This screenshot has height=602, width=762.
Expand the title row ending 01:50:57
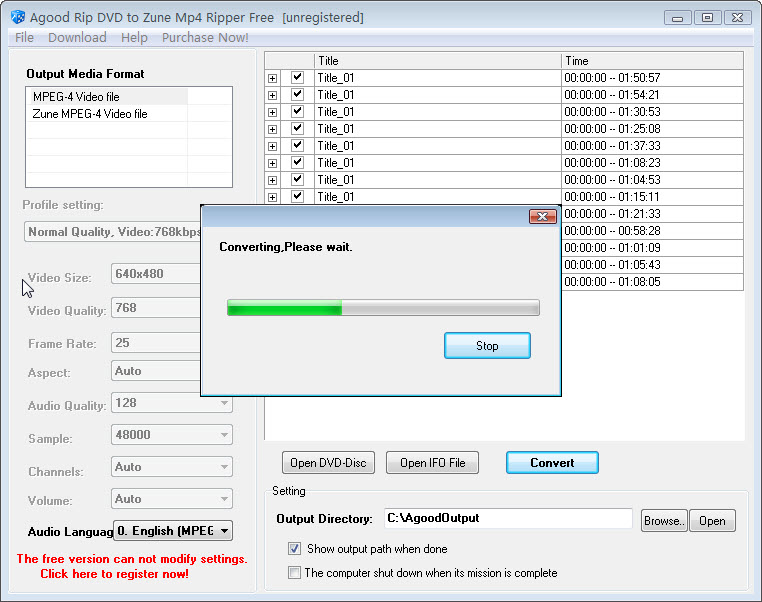click(273, 78)
